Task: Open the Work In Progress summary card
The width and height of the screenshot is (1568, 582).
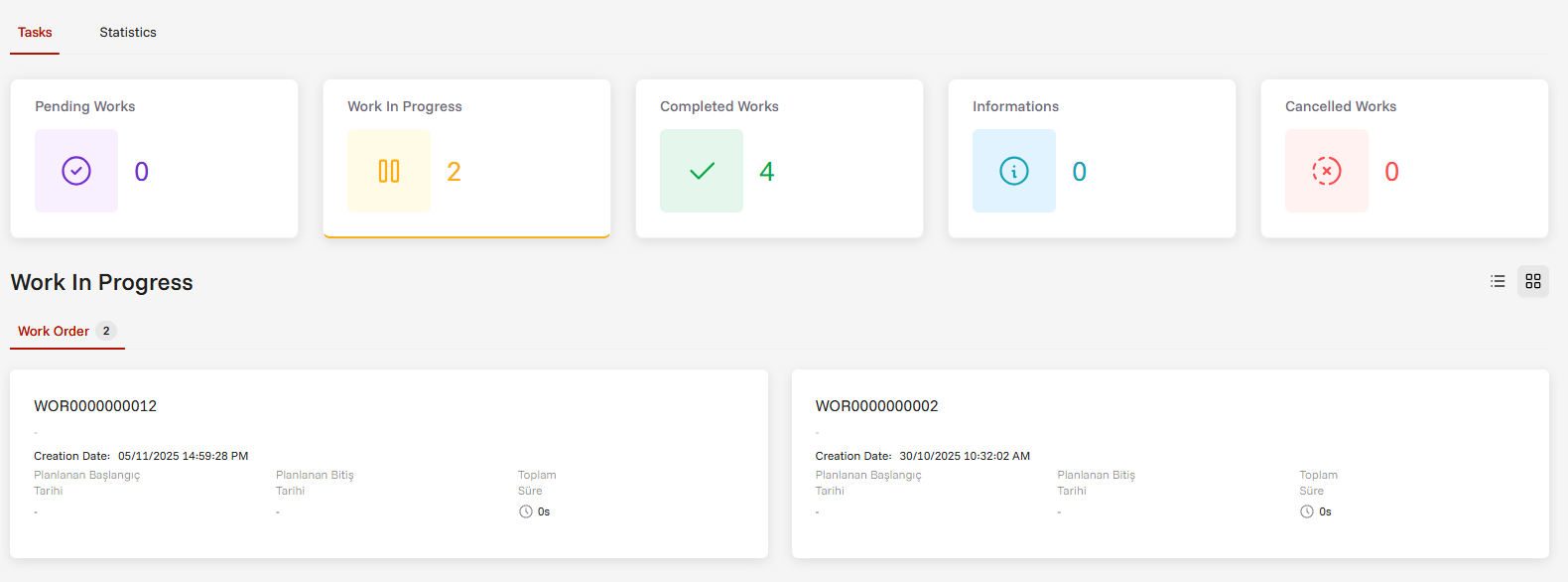Action: (x=466, y=158)
